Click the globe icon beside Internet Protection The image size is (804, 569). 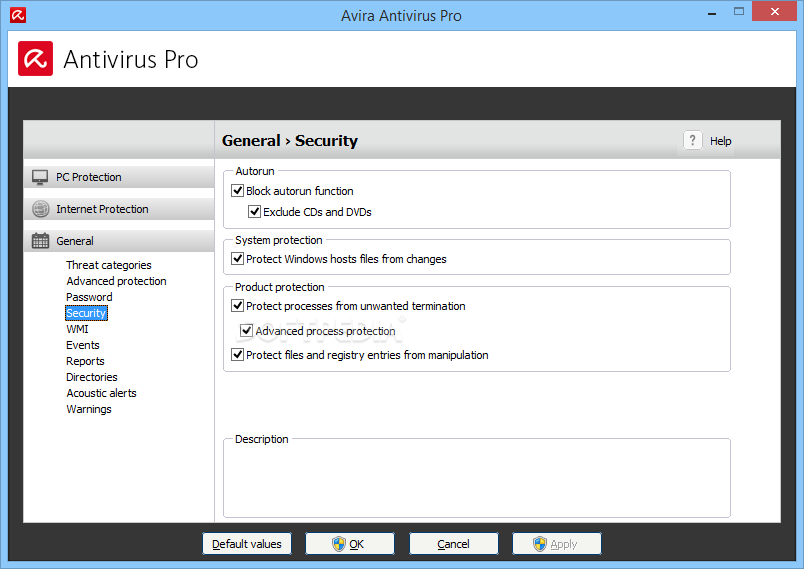pyautogui.click(x=40, y=209)
